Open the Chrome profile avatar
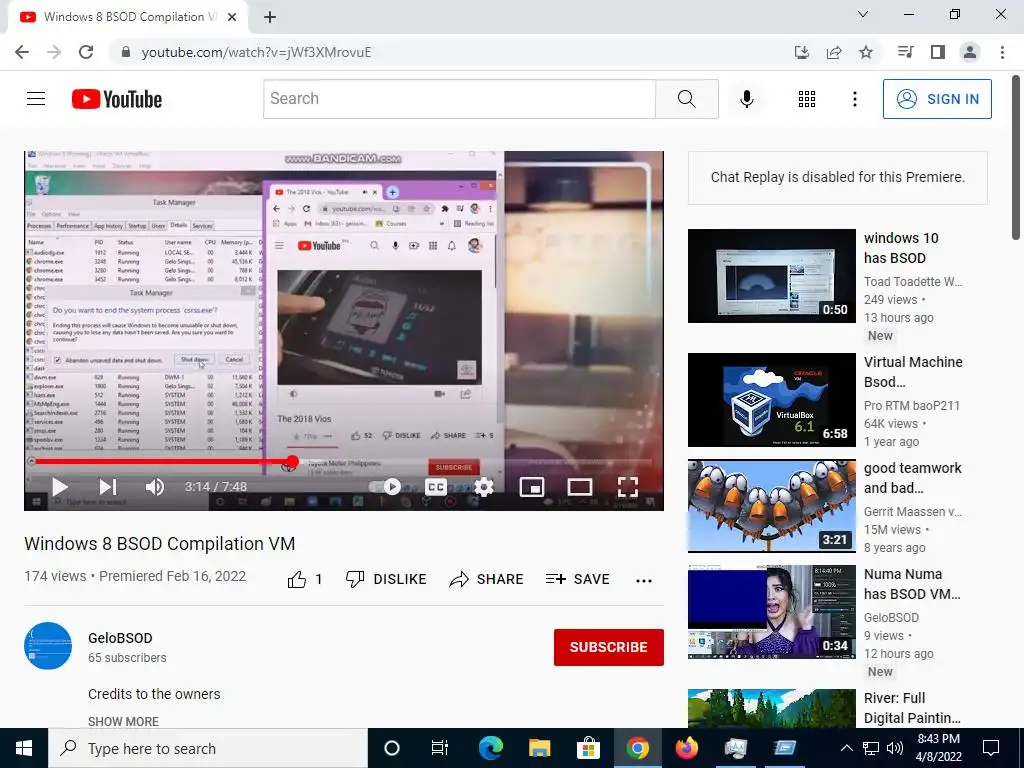The image size is (1024, 768). click(x=970, y=52)
